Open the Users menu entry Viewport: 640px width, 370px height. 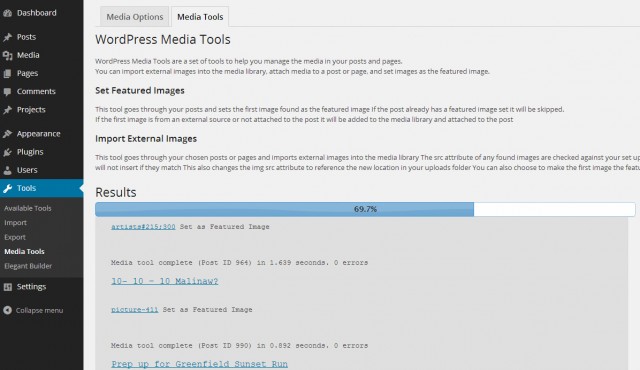tap(27, 170)
